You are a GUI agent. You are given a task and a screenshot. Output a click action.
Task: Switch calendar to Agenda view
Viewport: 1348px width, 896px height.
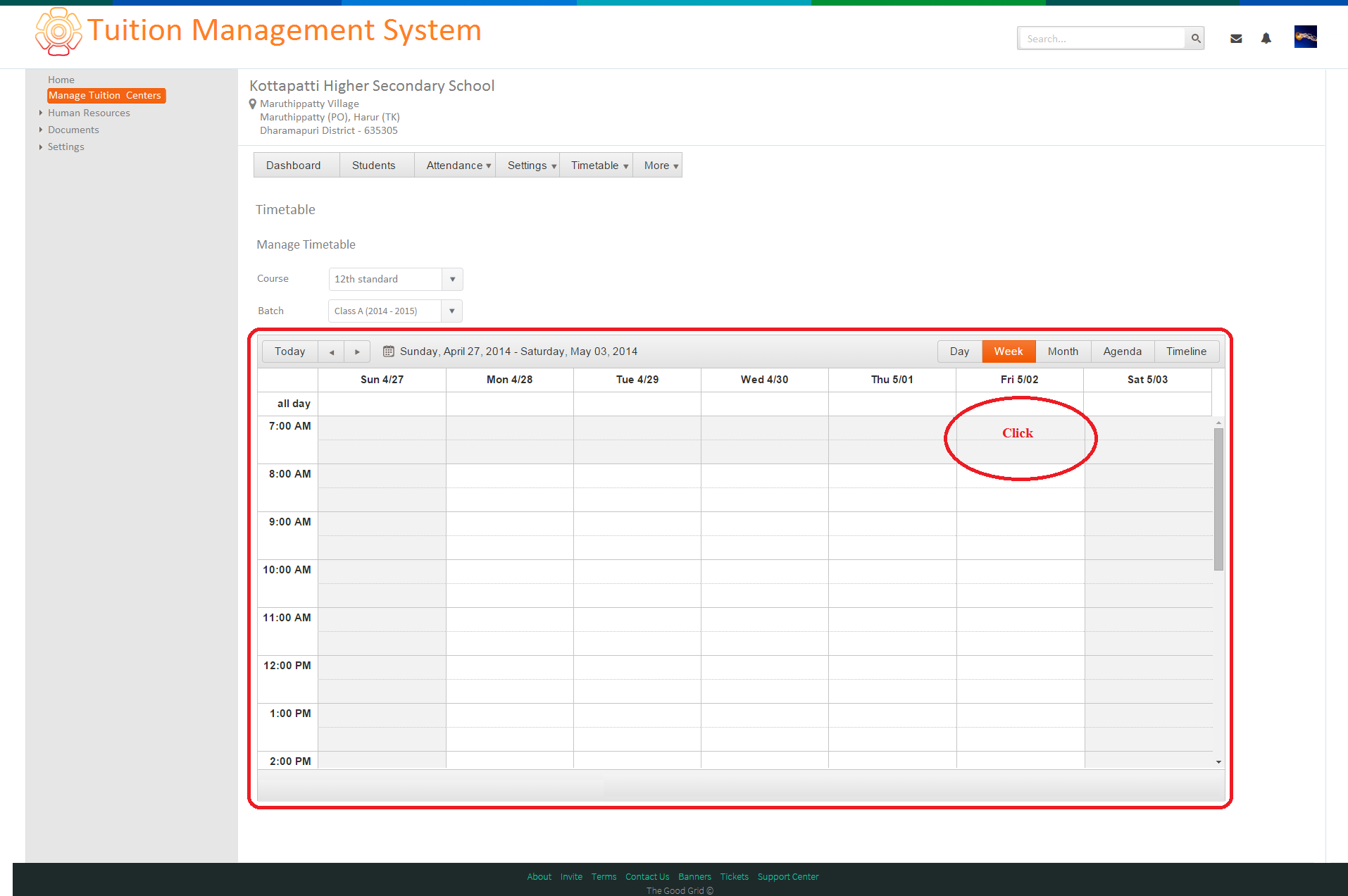[1122, 351]
